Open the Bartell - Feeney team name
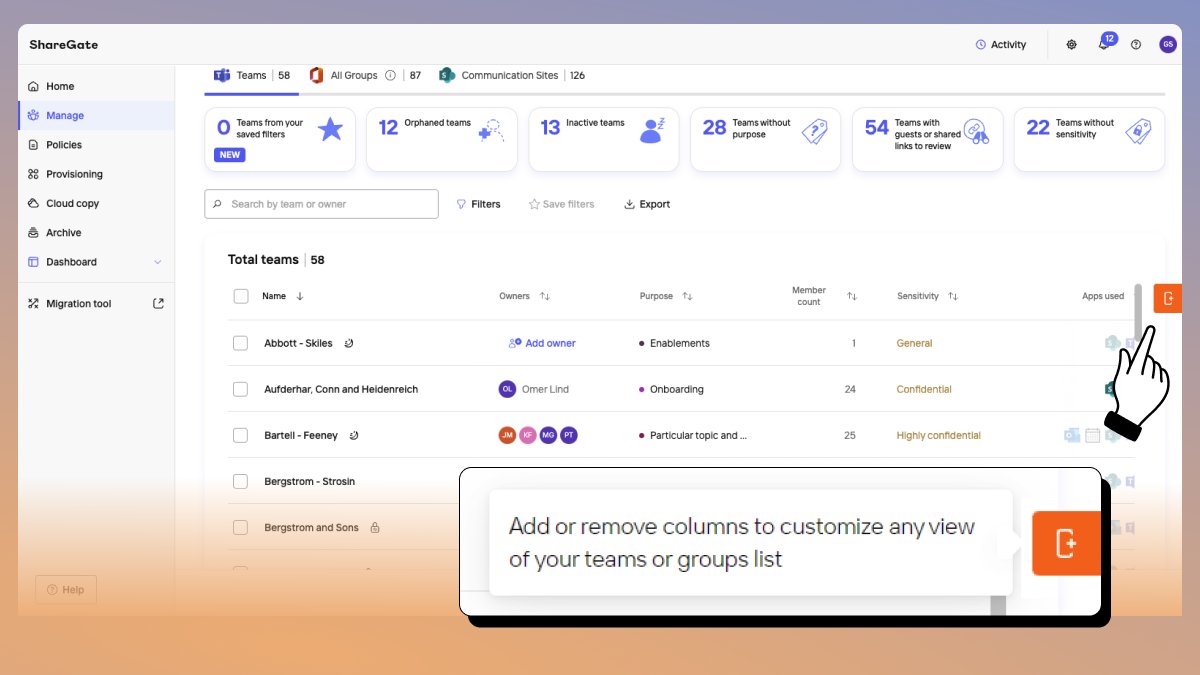Viewport: 1200px width, 675px height. point(301,435)
